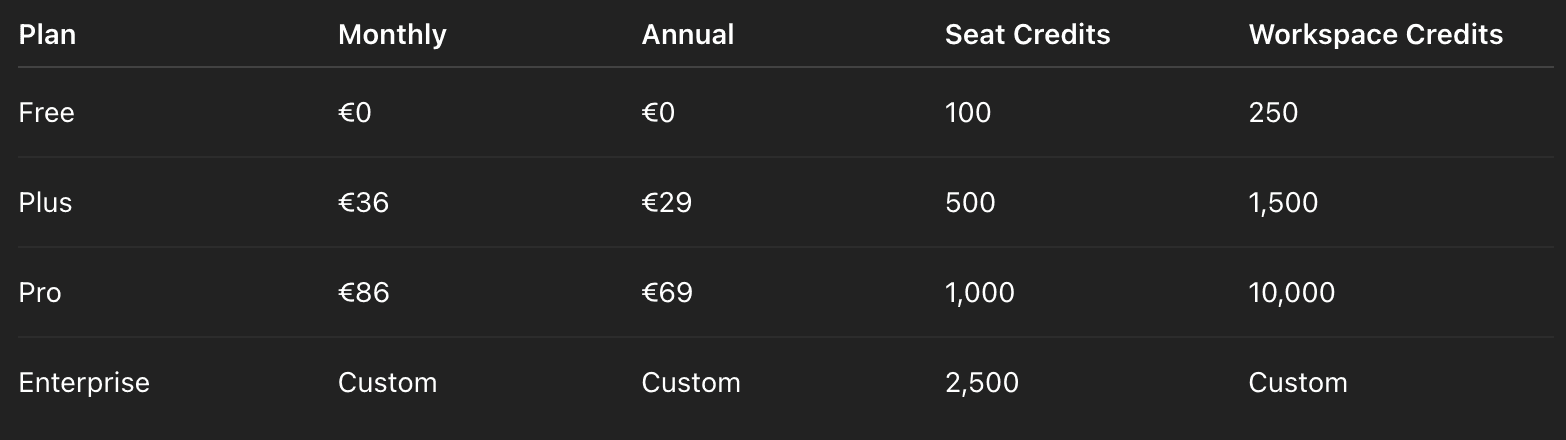Image resolution: width=1566 pixels, height=440 pixels.
Task: Select the €36 monthly price for Plus
Action: click(364, 202)
